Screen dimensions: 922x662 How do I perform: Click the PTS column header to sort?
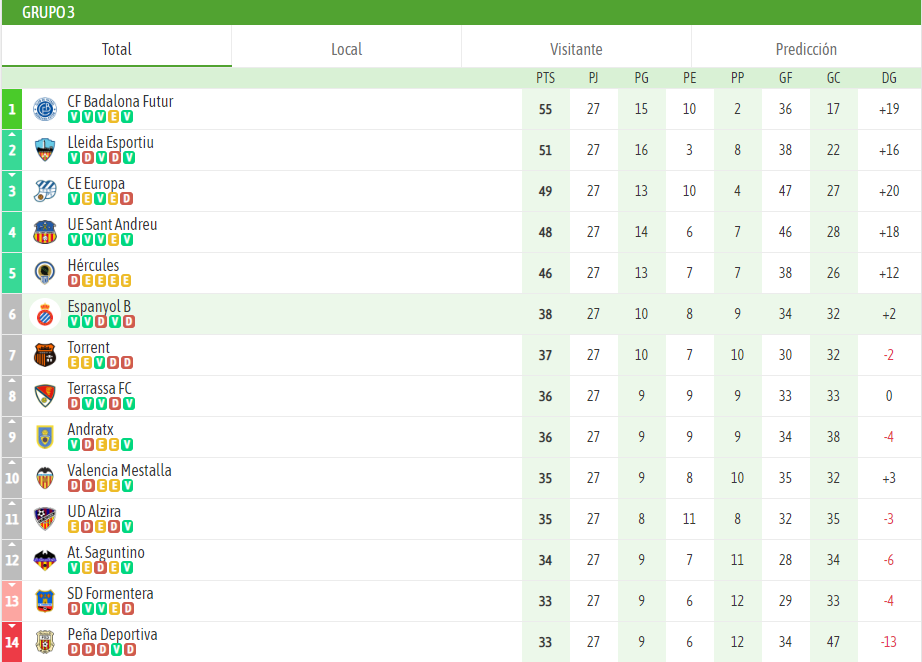coord(545,78)
